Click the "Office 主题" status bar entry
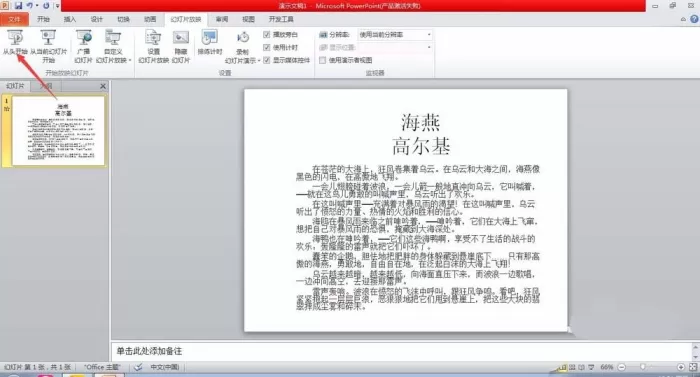The image size is (700, 377). click(x=103, y=367)
